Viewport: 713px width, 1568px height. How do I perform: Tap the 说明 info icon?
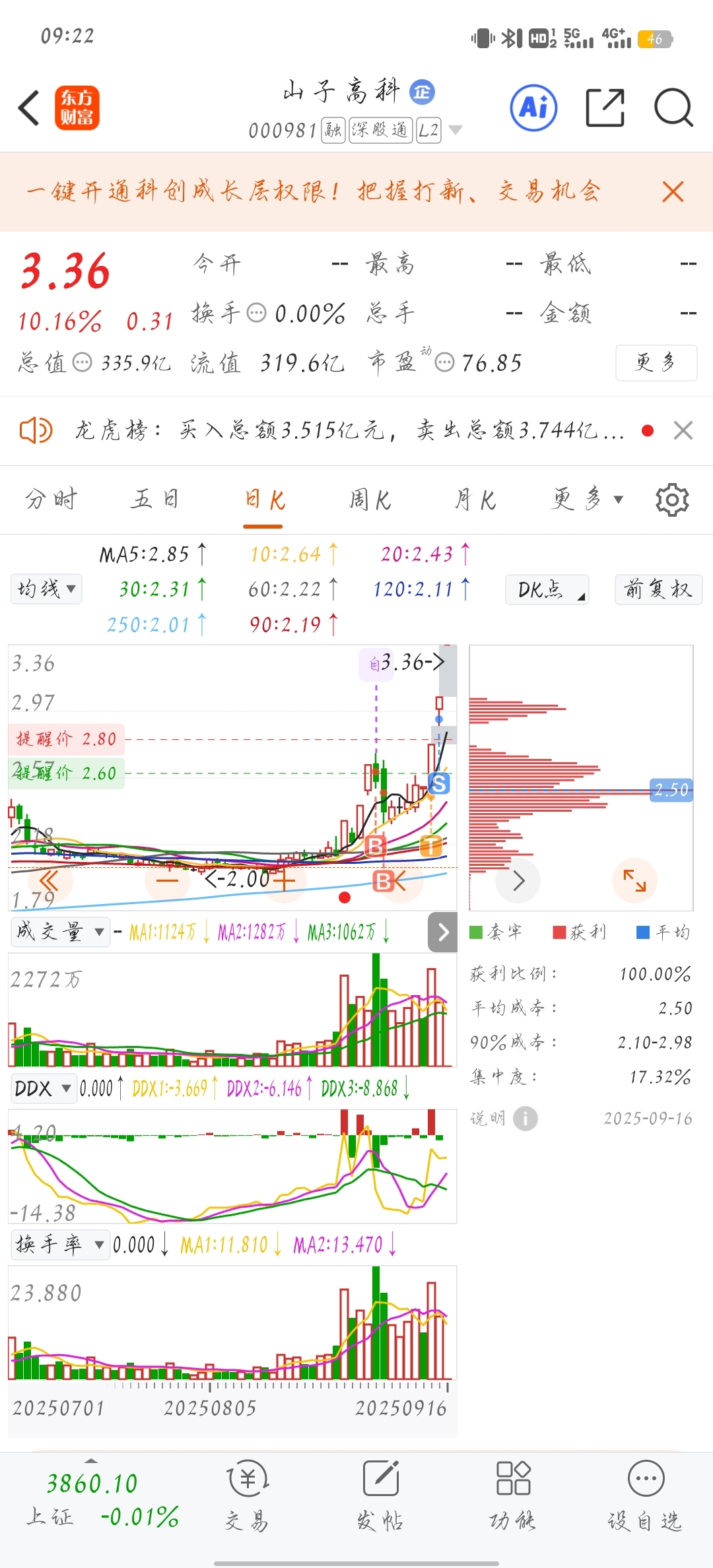(x=526, y=1119)
